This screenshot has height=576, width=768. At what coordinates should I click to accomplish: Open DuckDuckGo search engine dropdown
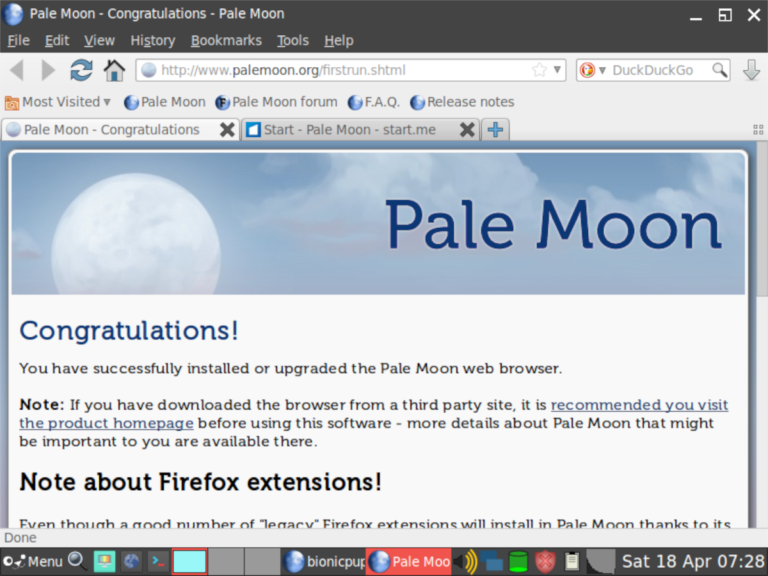[594, 70]
